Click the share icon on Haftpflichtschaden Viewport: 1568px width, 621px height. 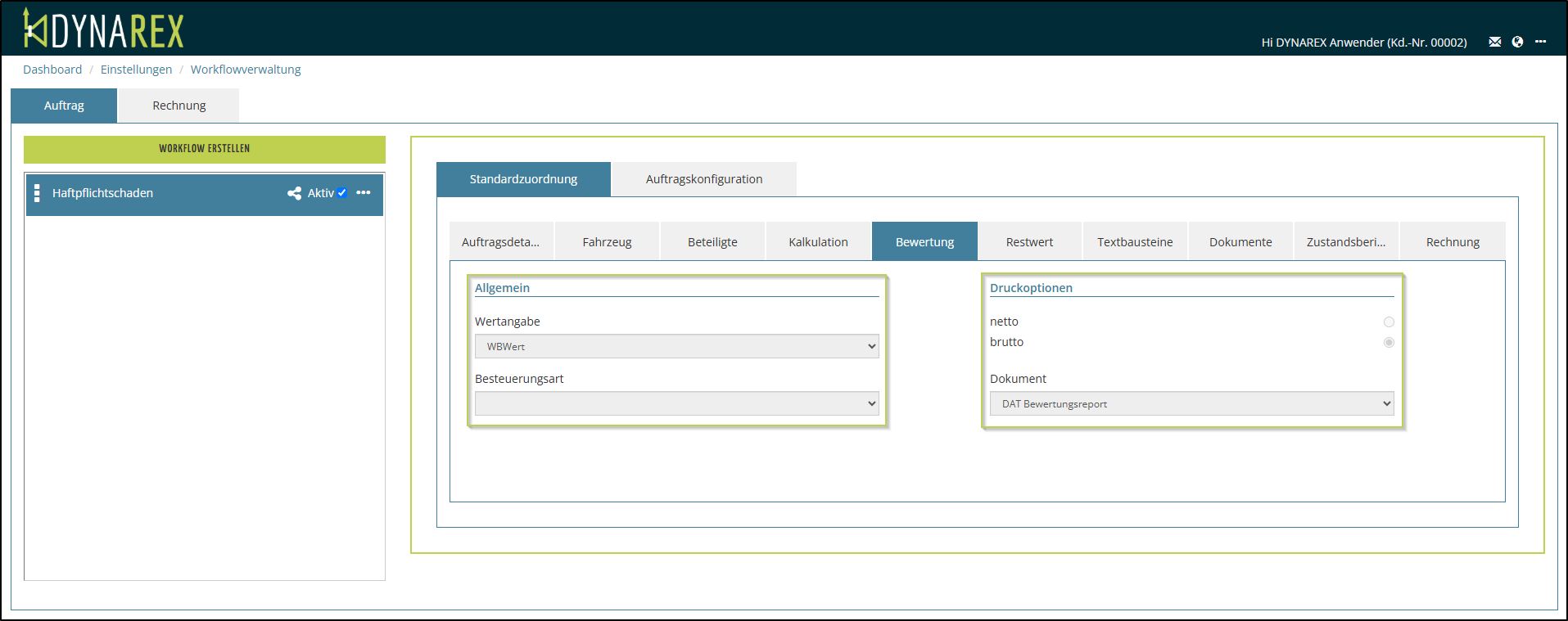click(x=294, y=193)
